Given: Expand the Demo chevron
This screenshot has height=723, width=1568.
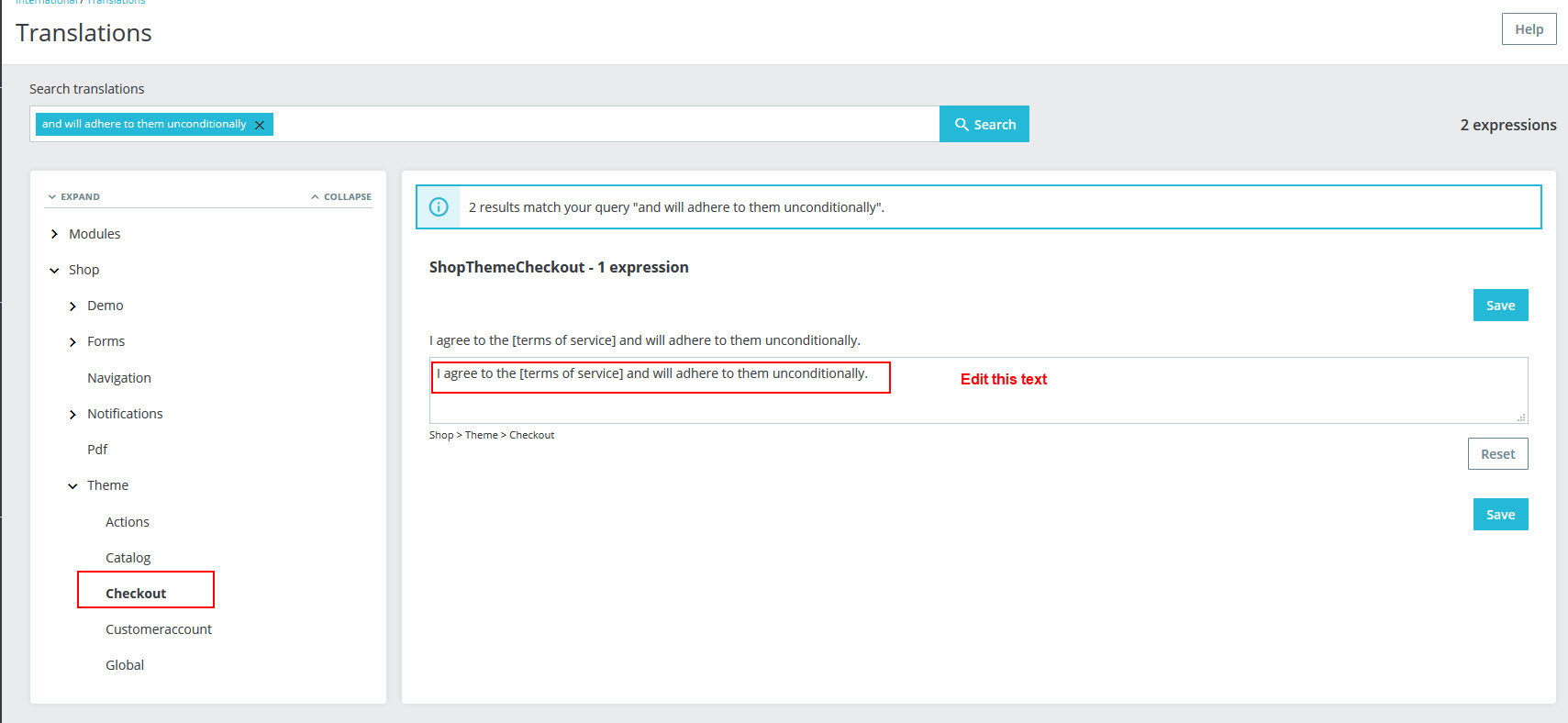Looking at the screenshot, I should [x=72, y=306].
